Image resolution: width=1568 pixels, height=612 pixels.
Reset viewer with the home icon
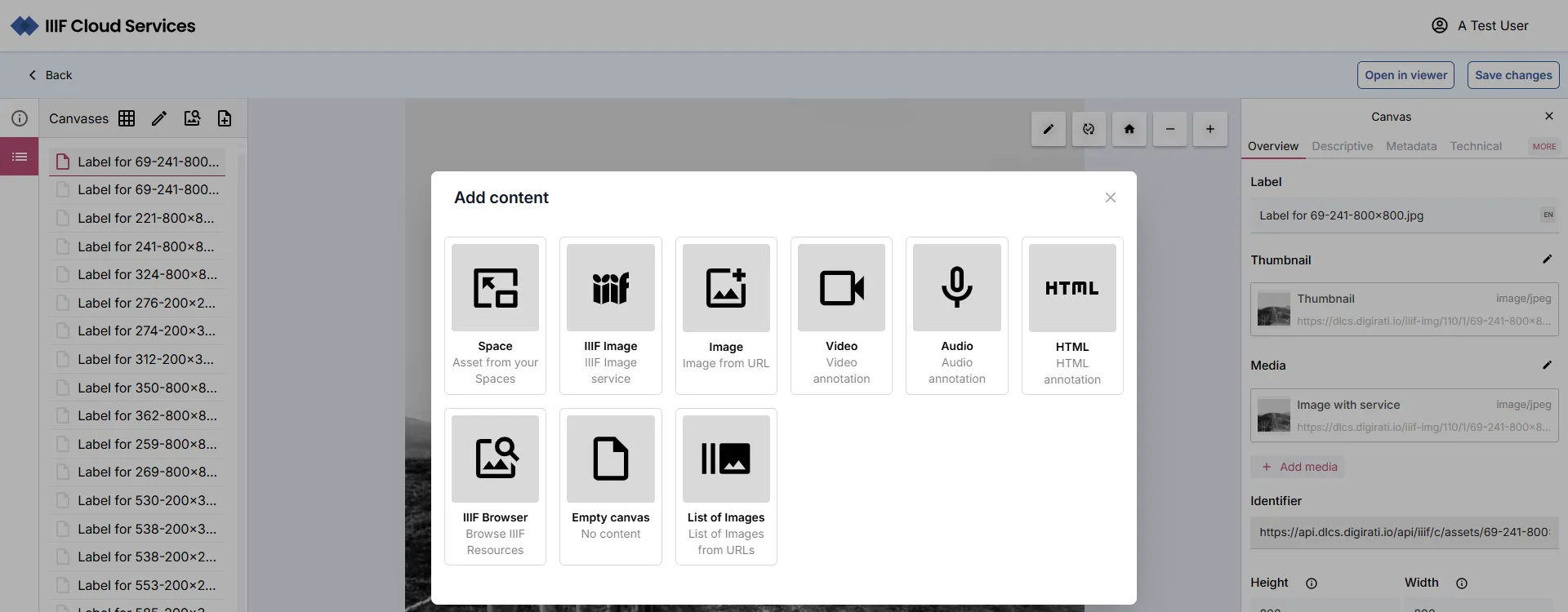(x=1129, y=129)
